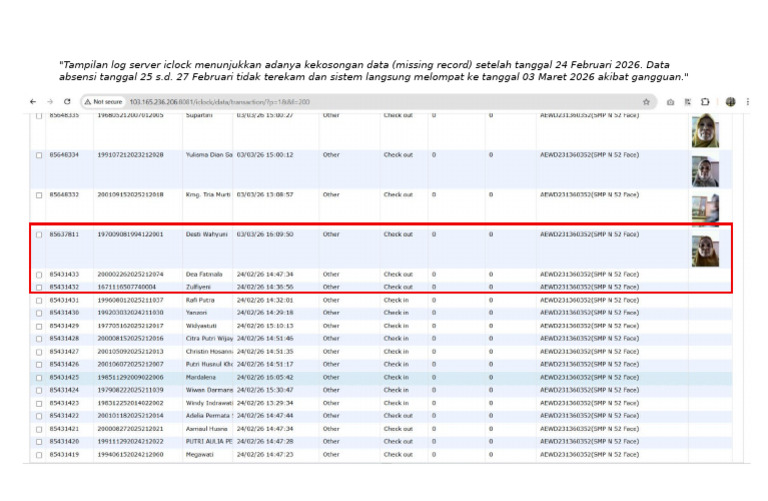The image size is (768, 501).
Task: Click device name in Desti Wahyuni's row
Action: pyautogui.click(x=590, y=234)
